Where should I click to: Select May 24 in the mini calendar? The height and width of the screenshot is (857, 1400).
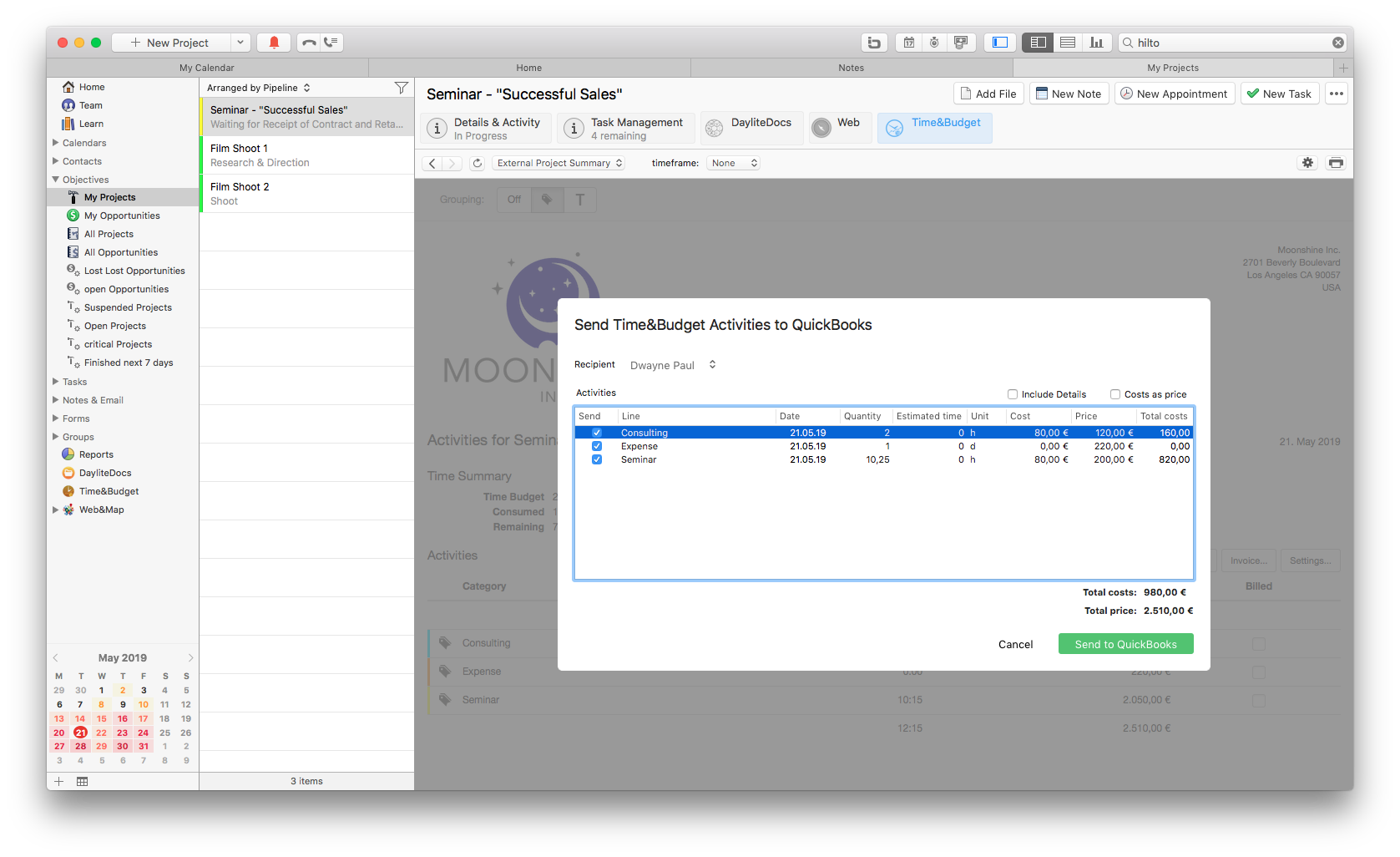pyautogui.click(x=144, y=733)
